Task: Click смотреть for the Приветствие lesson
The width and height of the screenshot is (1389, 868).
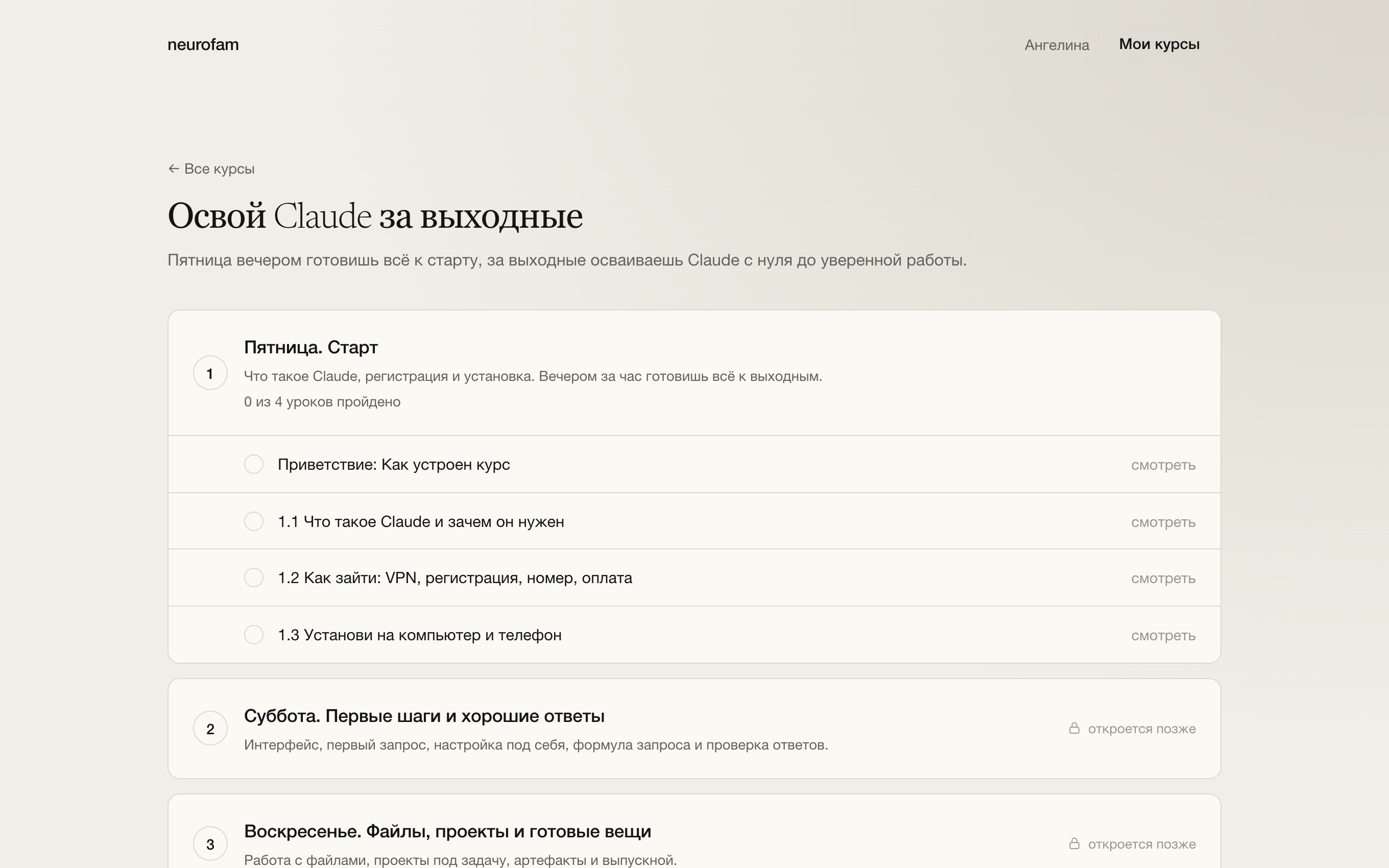Action: coord(1163,465)
